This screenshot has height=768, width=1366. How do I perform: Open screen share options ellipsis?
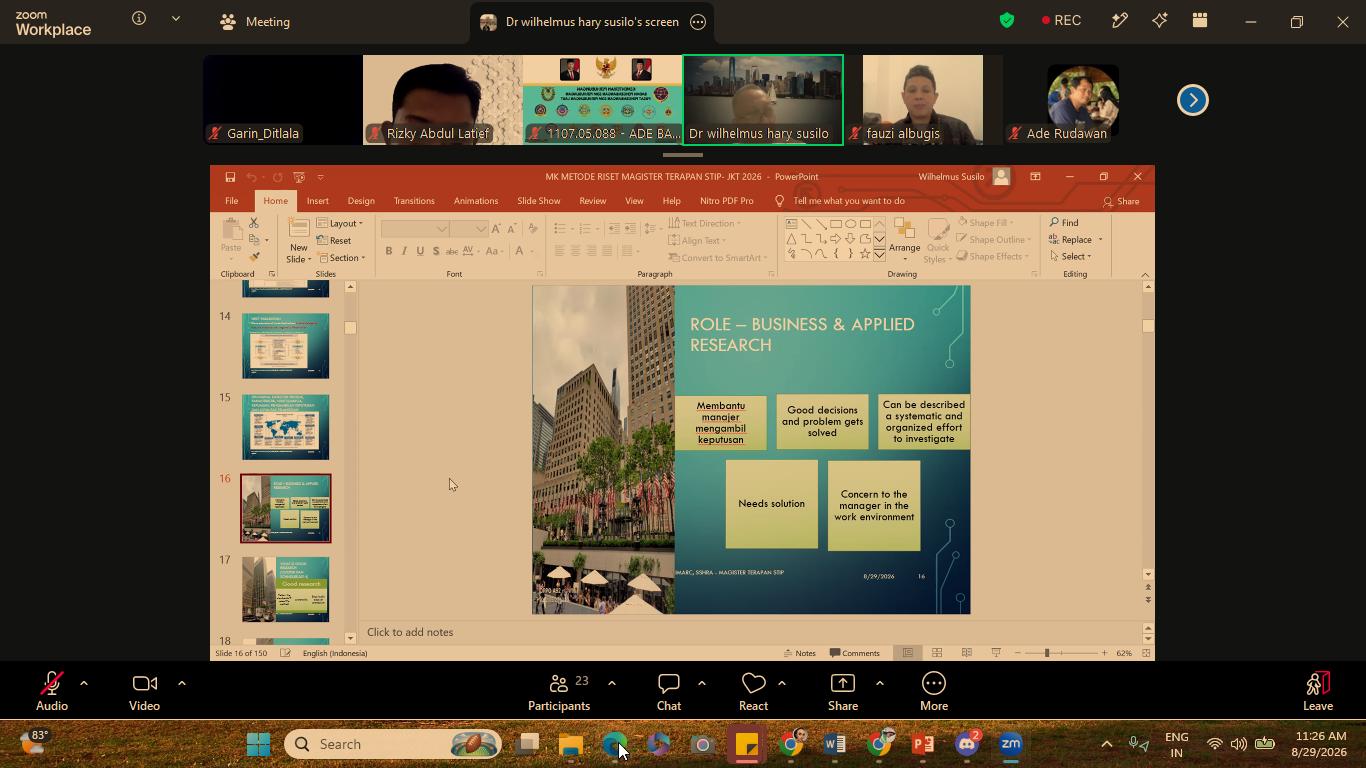pos(698,22)
